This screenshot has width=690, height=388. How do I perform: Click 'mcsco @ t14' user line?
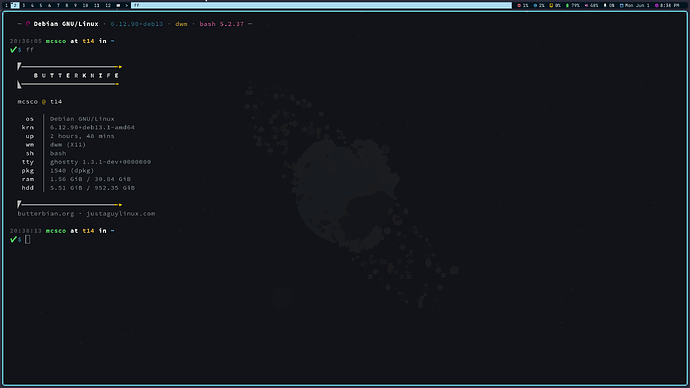pos(40,102)
